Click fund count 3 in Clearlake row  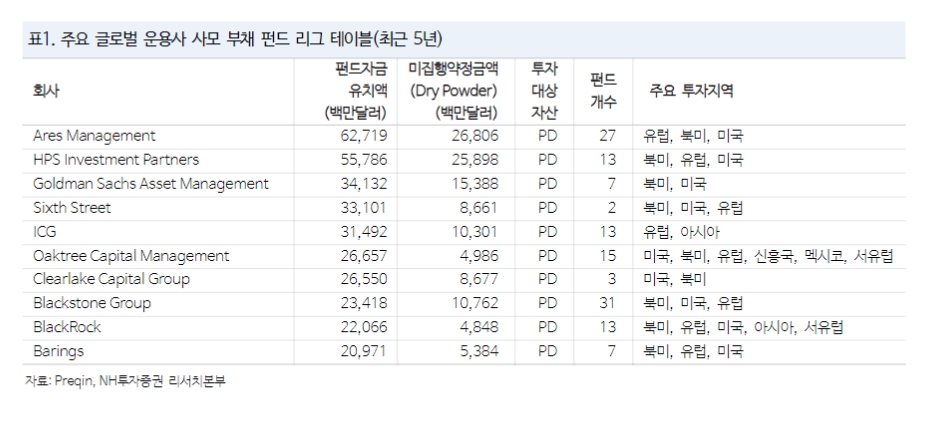(x=612, y=279)
